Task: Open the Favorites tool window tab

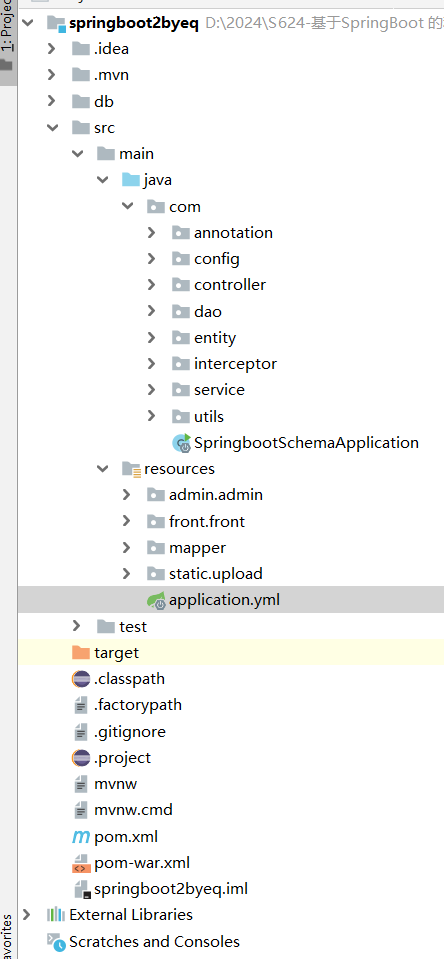Action: pyautogui.click(x=7, y=936)
